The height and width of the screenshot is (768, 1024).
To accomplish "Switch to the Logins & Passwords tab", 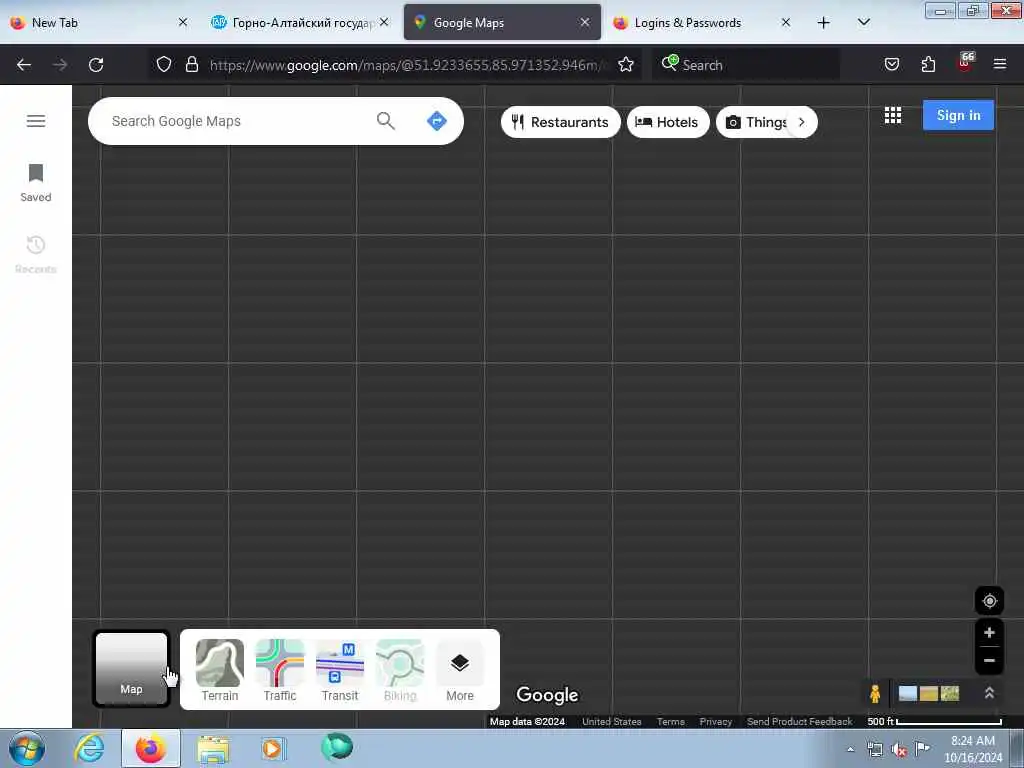I will (702, 23).
